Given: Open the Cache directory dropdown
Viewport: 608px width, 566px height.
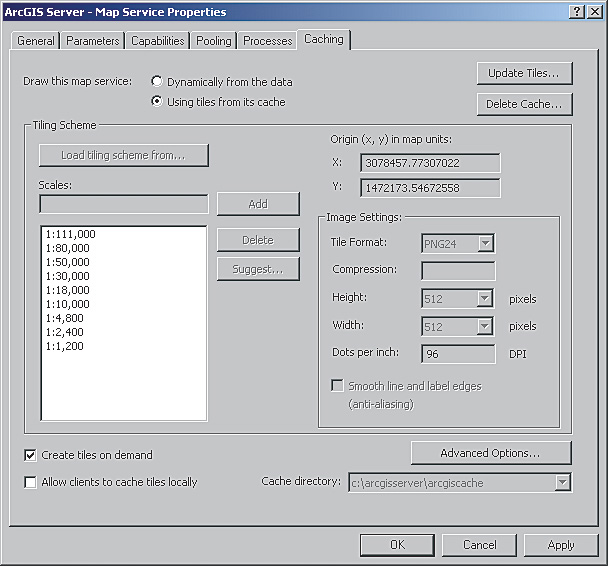Looking at the screenshot, I should 563,483.
